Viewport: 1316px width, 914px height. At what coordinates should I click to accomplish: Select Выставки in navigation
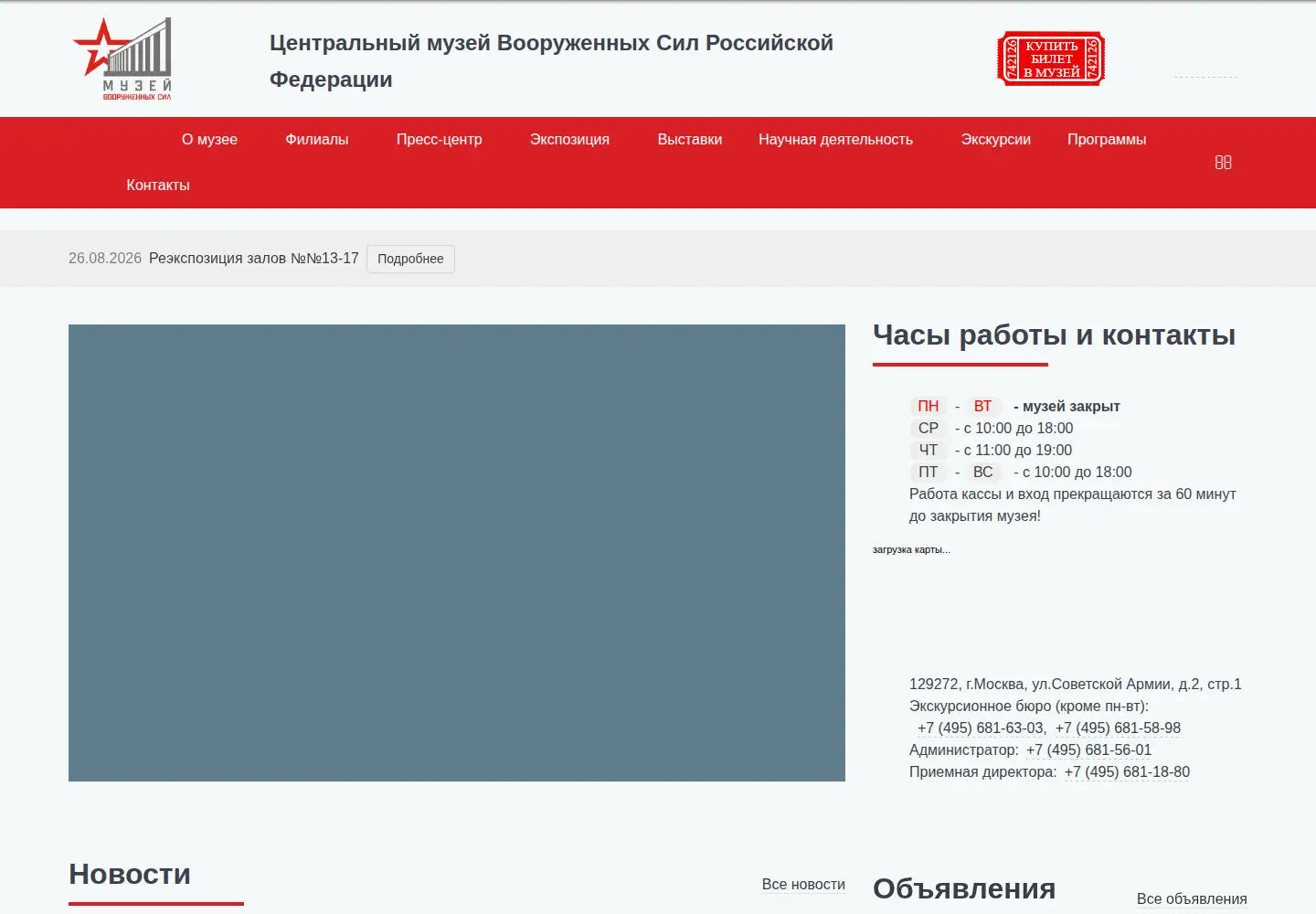click(x=690, y=140)
